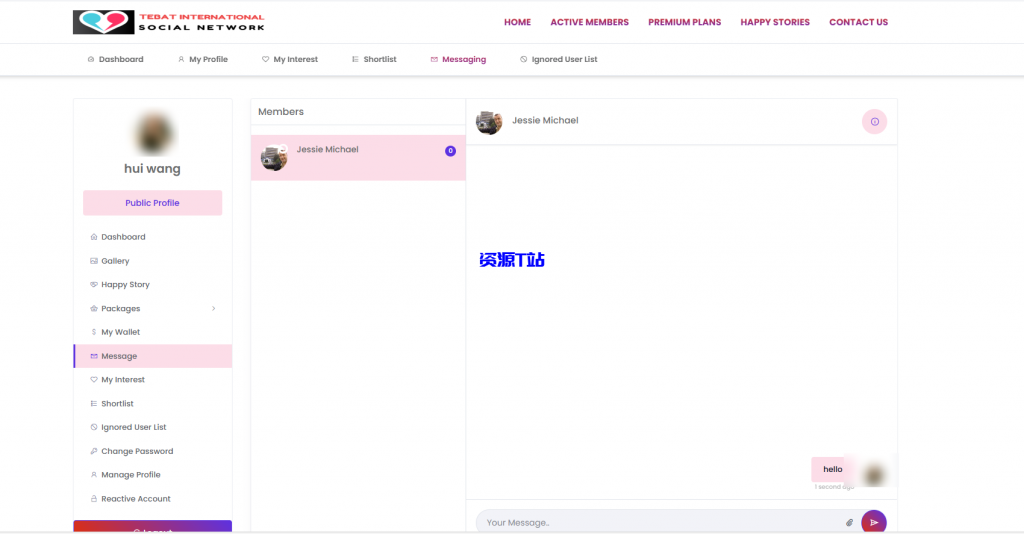1024x534 pixels.
Task: Go to Change Password in sidebar
Action: pyautogui.click(x=137, y=451)
